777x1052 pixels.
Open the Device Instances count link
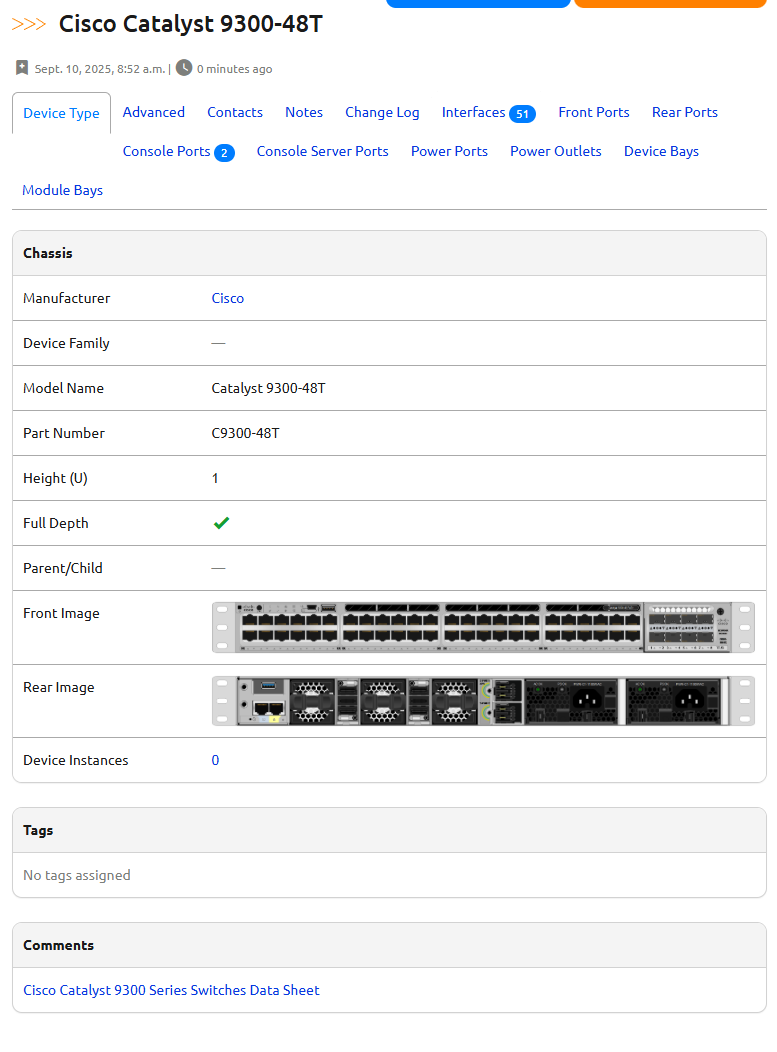[215, 760]
